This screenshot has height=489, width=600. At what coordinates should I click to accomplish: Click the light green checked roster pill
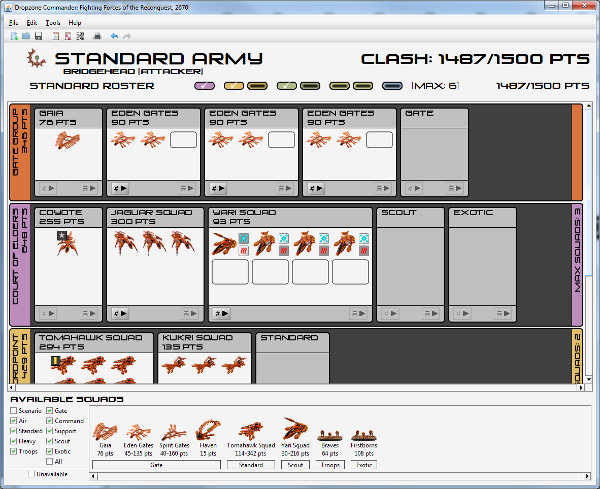click(287, 86)
